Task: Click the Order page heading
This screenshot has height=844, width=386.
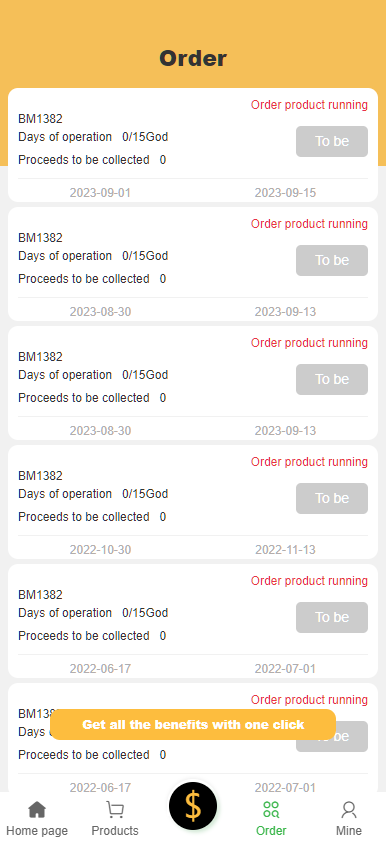Action: [193, 58]
